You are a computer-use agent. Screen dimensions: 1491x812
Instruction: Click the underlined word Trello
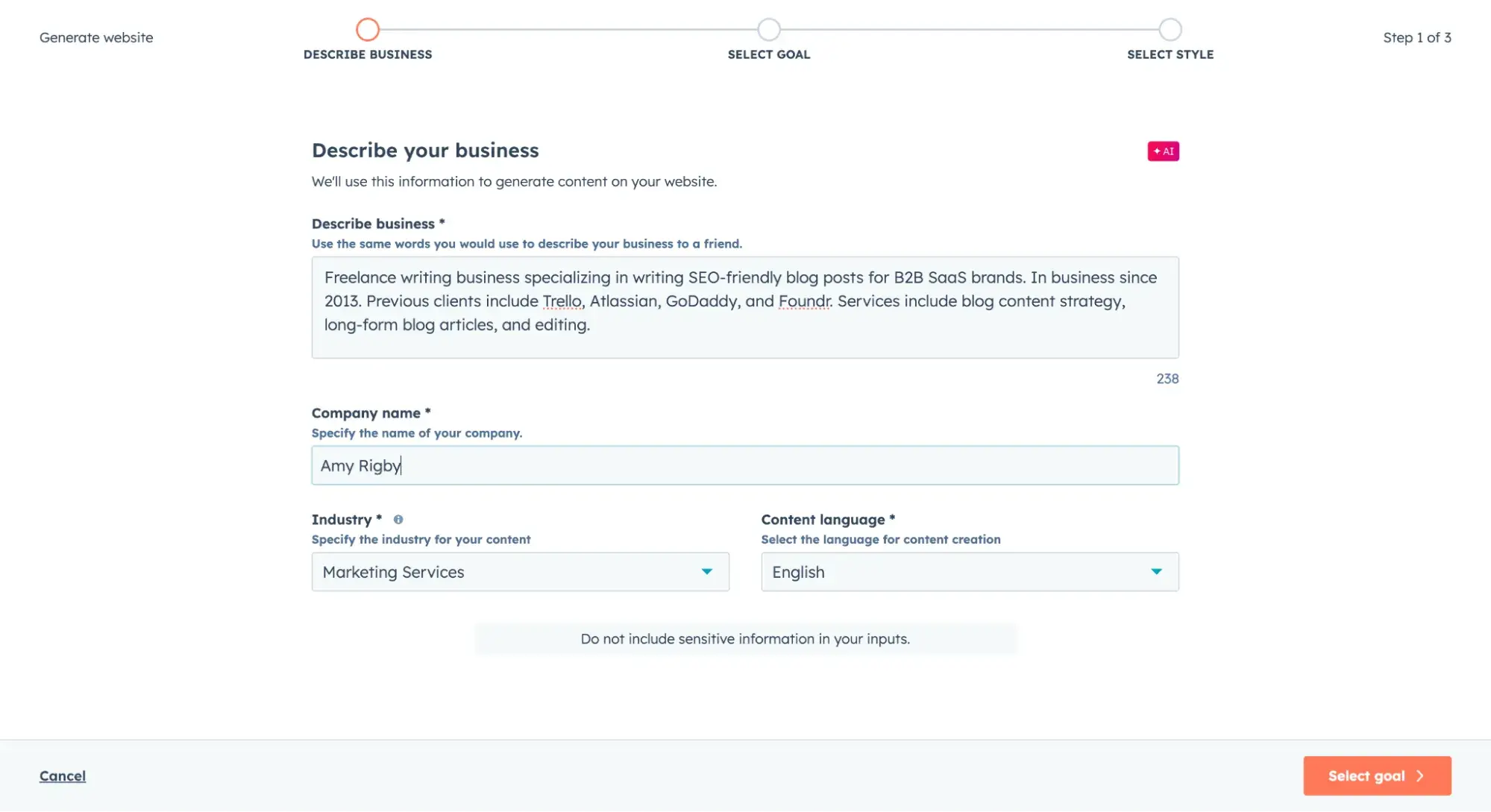[x=561, y=301]
